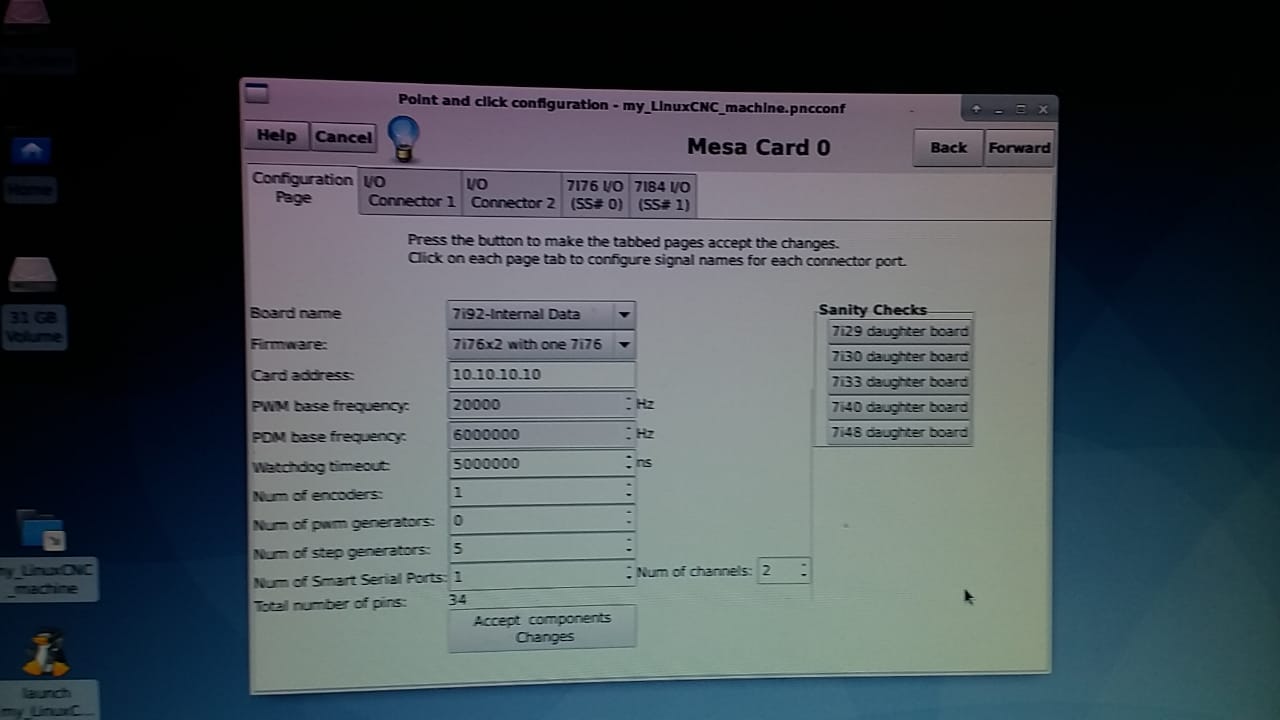Viewport: 1280px width, 720px height.
Task: Select the Configuration Page tab
Action: [x=301, y=188]
